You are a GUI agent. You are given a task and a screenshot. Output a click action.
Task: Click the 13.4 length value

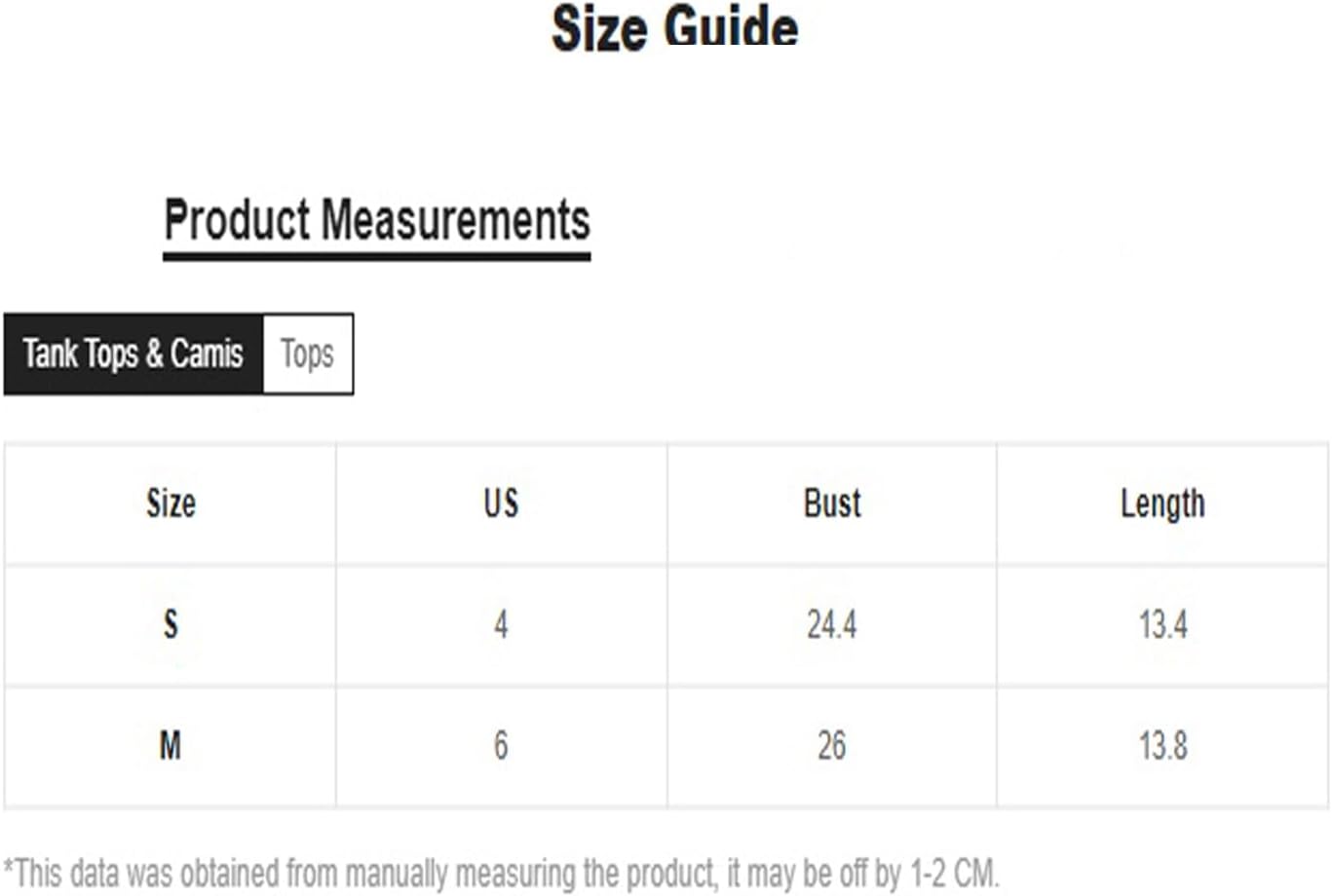click(x=1162, y=624)
